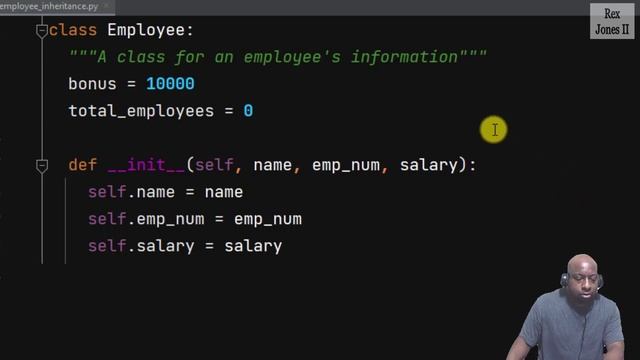Click the 'total_employees' variable

pos(141,111)
